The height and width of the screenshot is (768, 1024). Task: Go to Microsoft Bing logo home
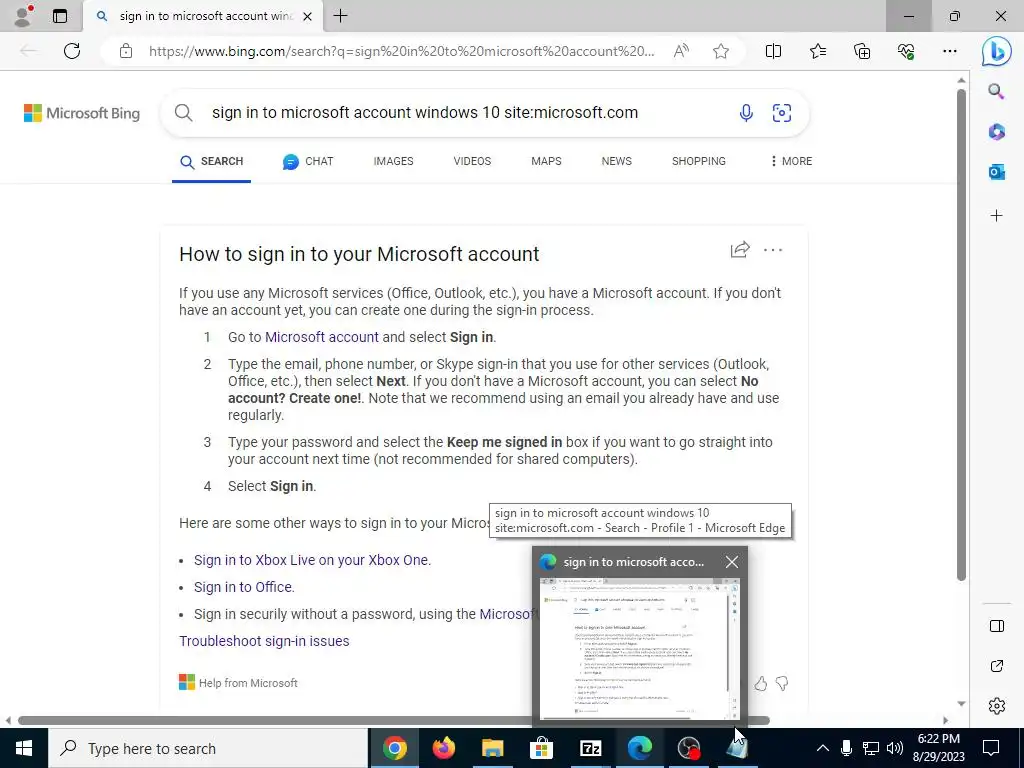(82, 113)
